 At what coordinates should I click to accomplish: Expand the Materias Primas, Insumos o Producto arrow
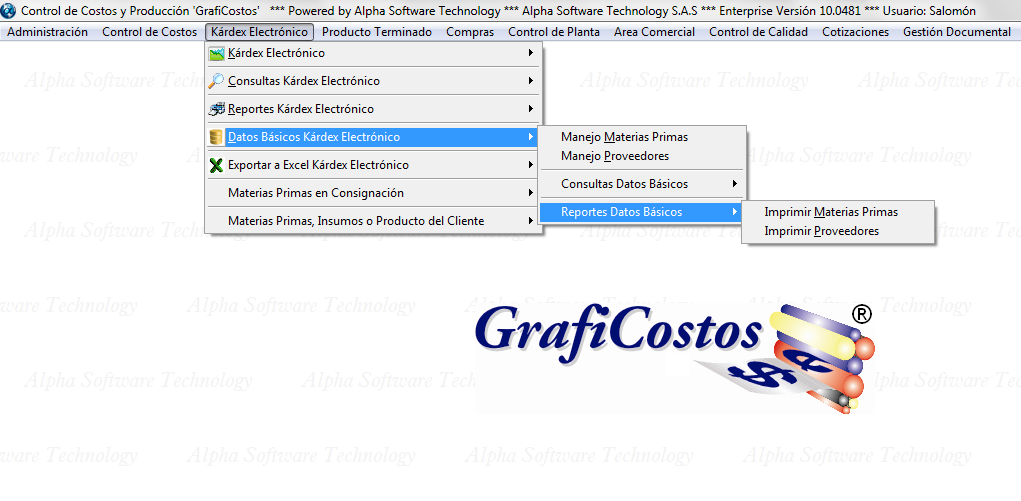coord(531,221)
